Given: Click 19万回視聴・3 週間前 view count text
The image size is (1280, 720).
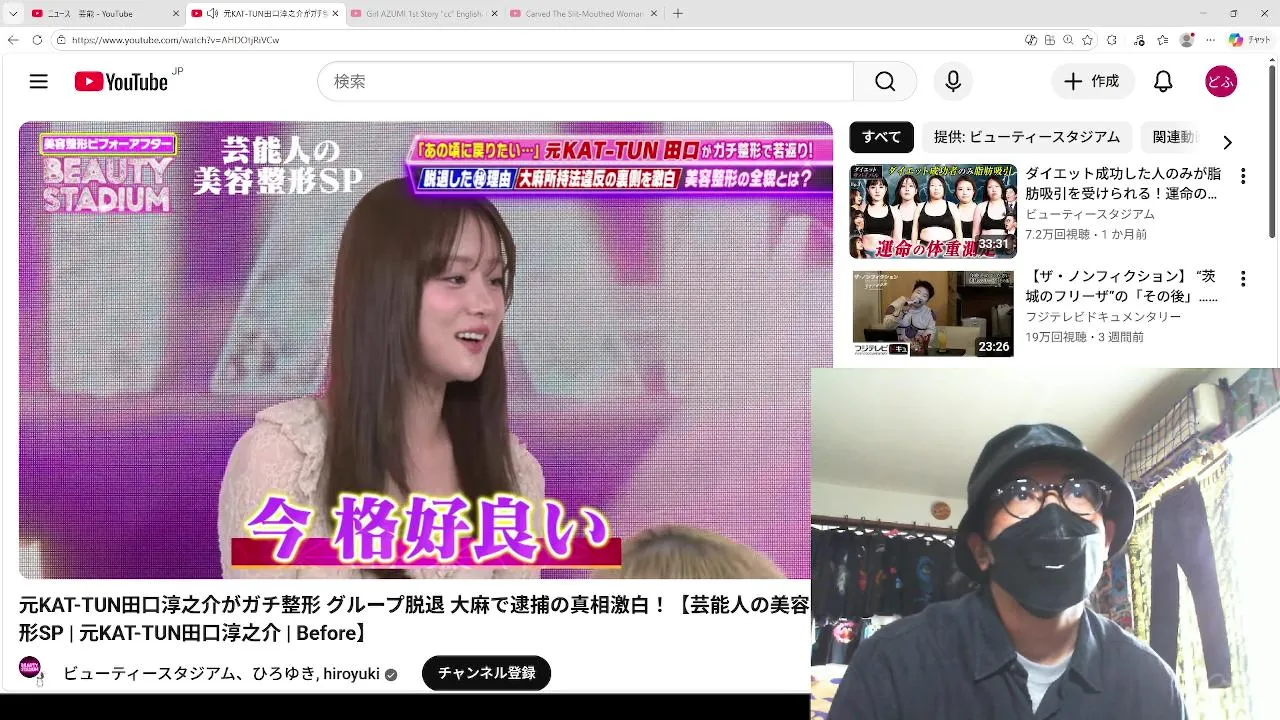Looking at the screenshot, I should point(1084,337).
